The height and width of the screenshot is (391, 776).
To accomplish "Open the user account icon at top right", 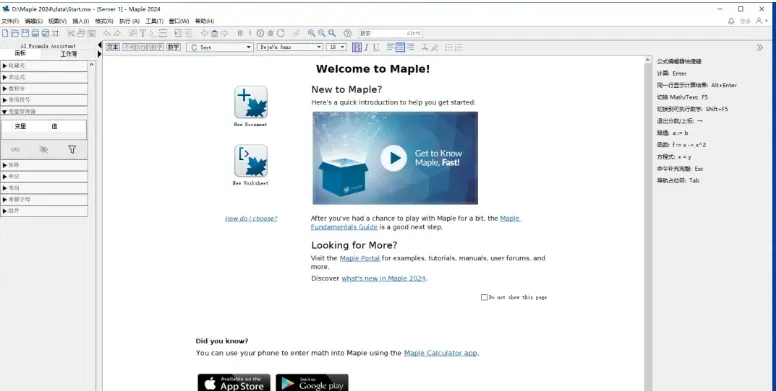I will tap(759, 21).
